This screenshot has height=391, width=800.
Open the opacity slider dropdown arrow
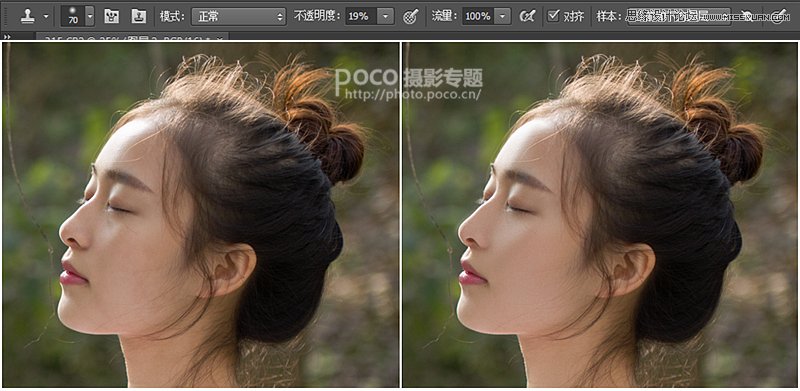[385, 16]
